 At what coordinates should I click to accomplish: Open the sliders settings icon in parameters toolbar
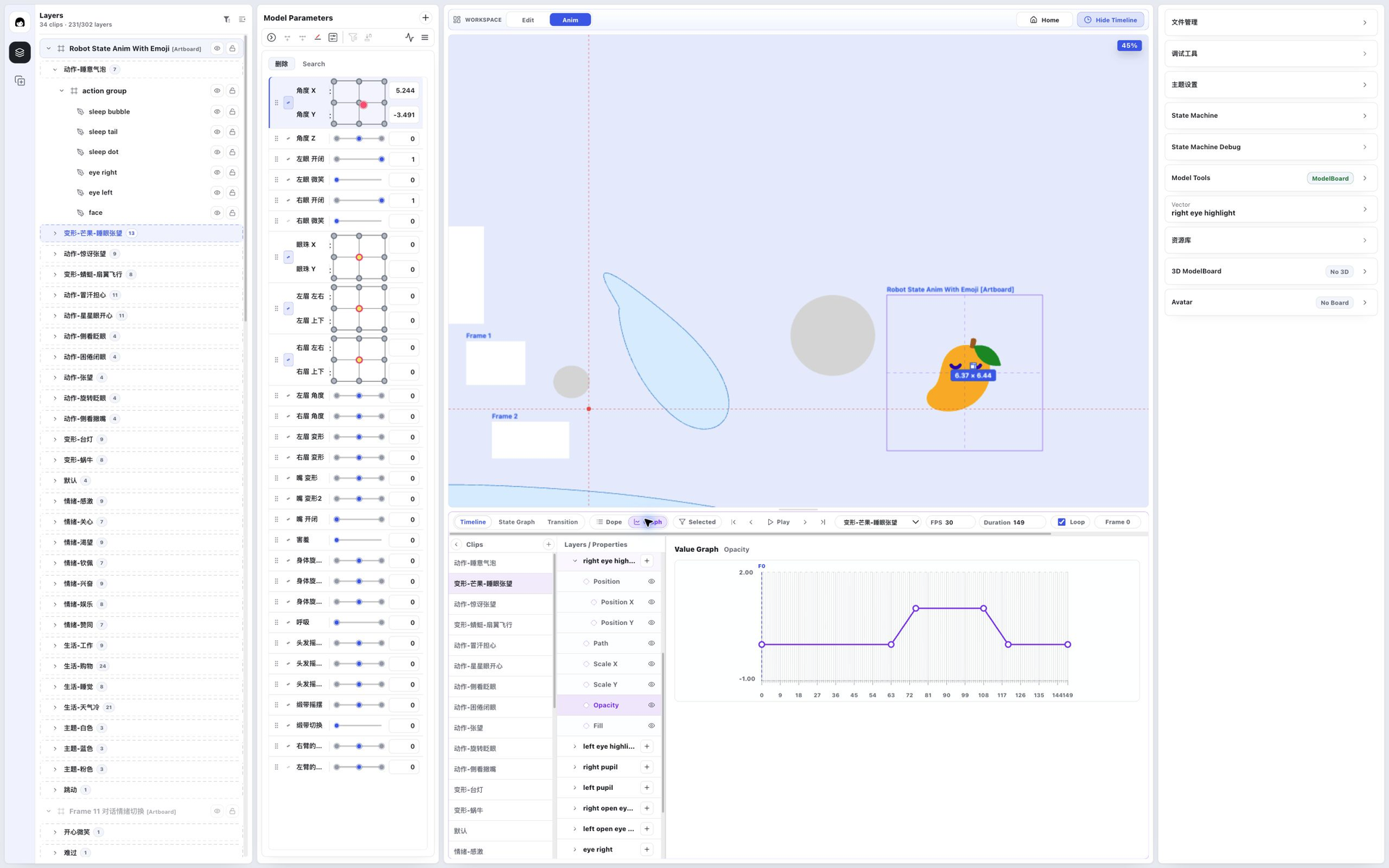click(333, 38)
